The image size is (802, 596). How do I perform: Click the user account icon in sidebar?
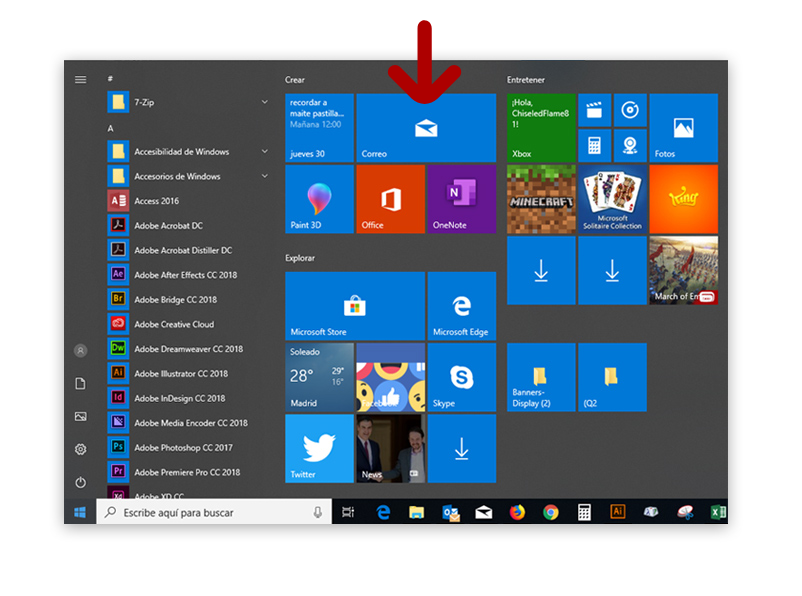pyautogui.click(x=80, y=350)
